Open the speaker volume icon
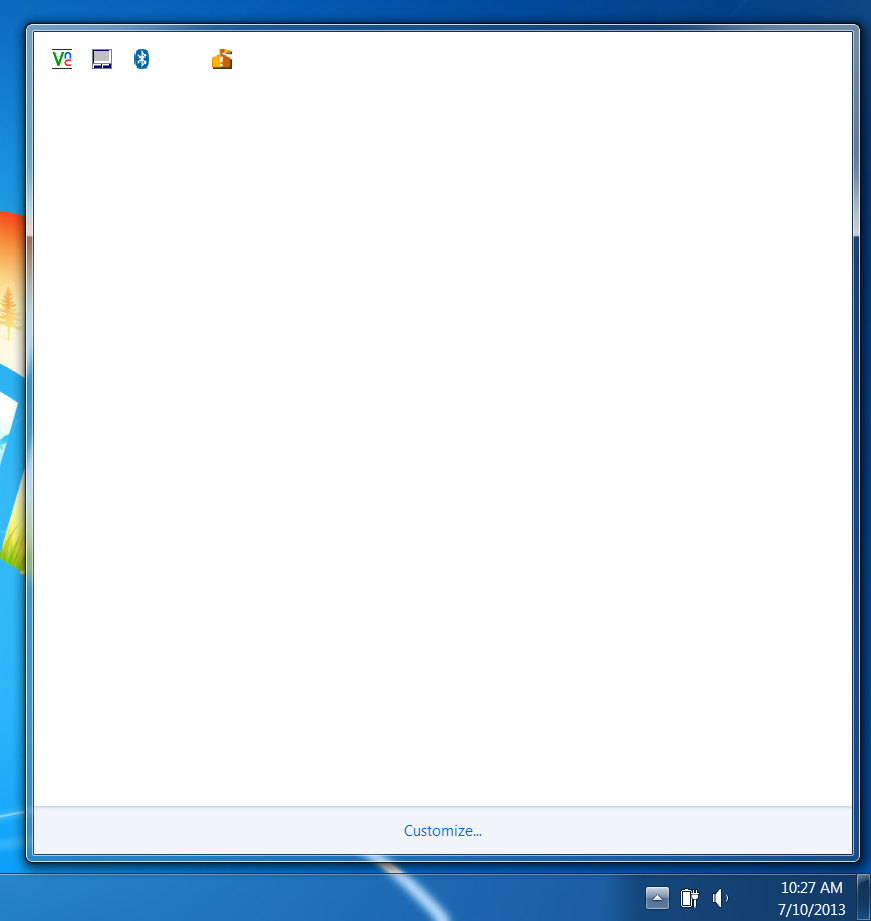Image resolution: width=871 pixels, height=921 pixels. (720, 898)
